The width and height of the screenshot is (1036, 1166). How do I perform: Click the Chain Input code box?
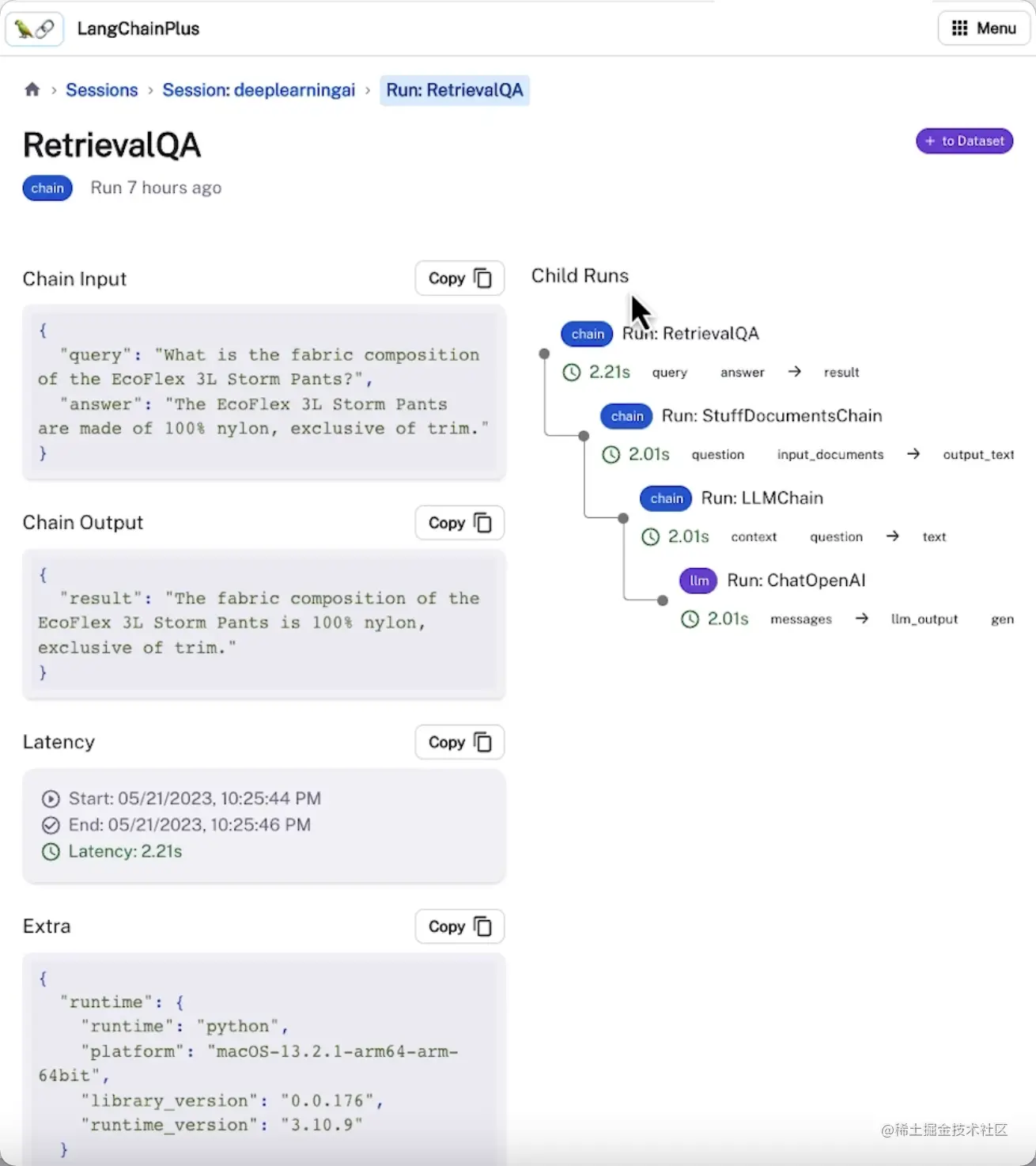(263, 392)
